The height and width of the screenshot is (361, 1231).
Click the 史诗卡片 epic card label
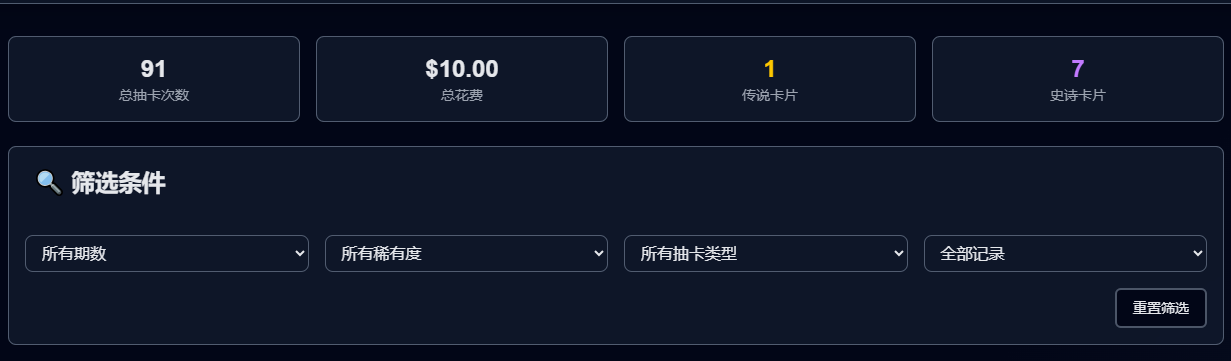tap(1078, 96)
